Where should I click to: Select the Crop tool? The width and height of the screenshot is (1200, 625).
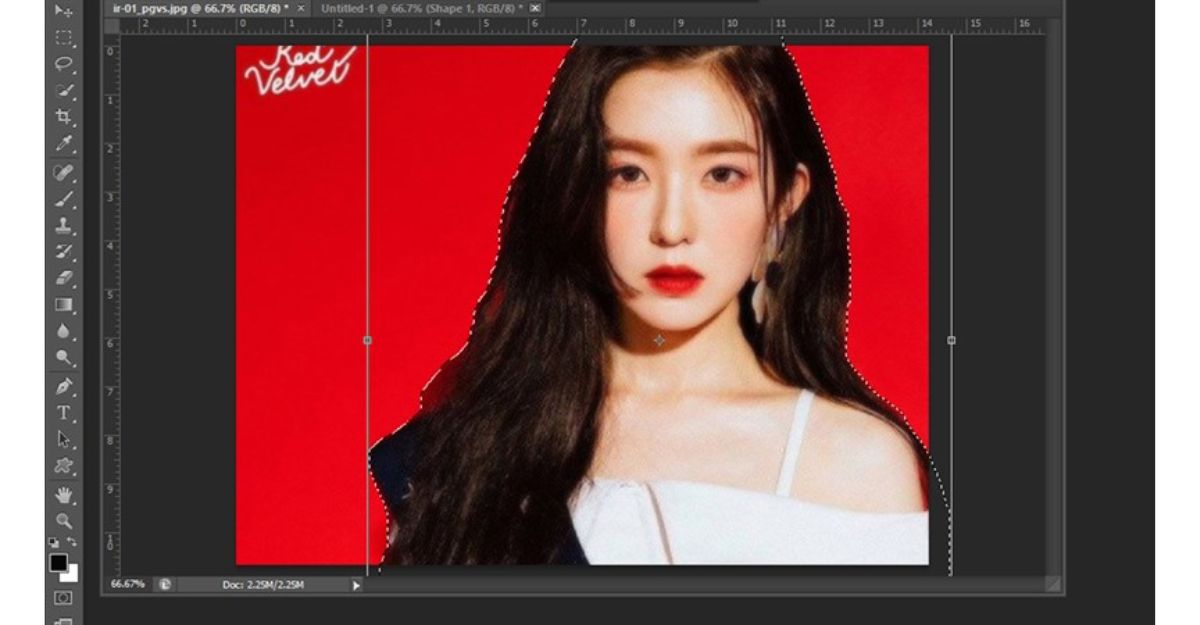click(x=64, y=118)
